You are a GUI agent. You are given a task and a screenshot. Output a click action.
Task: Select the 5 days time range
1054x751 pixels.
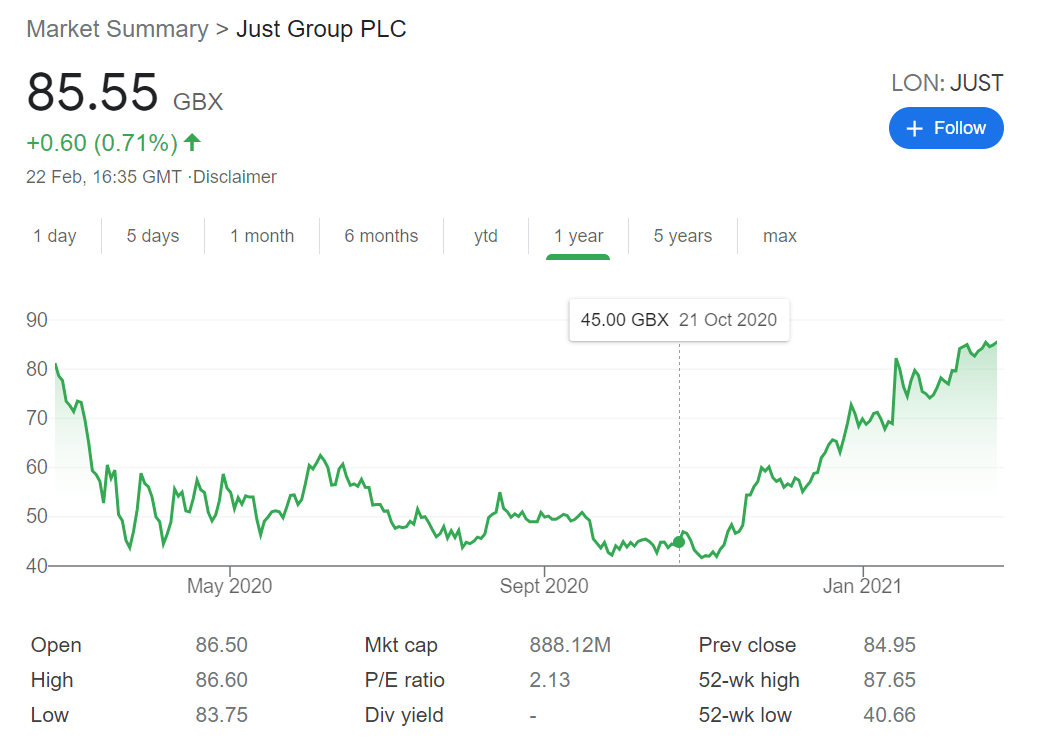point(152,236)
